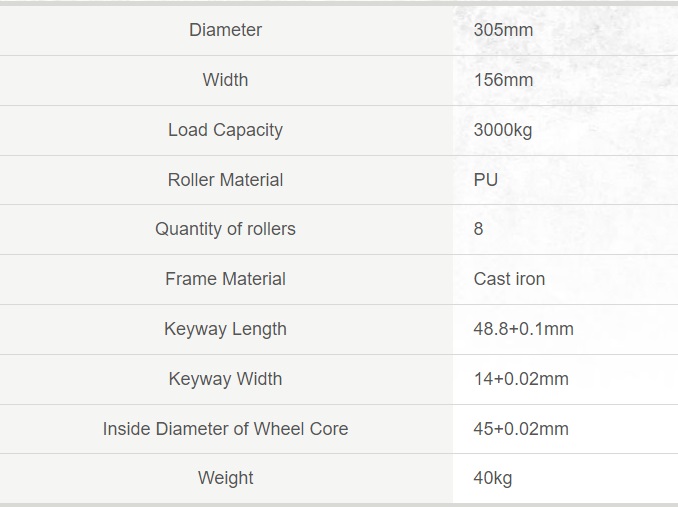Select the 48.8+0.1mm keyway length value
Screen dimensions: 678x507
[524, 329]
